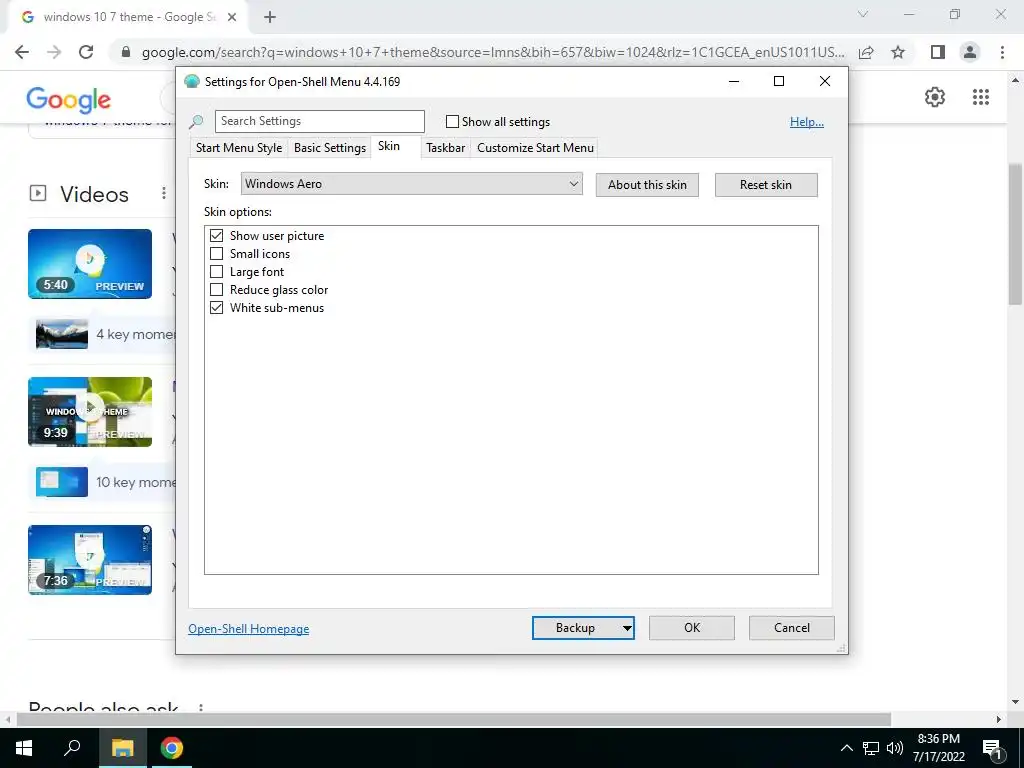The width and height of the screenshot is (1024, 768).
Task: Open Customize Start Menu tab
Action: (x=536, y=148)
